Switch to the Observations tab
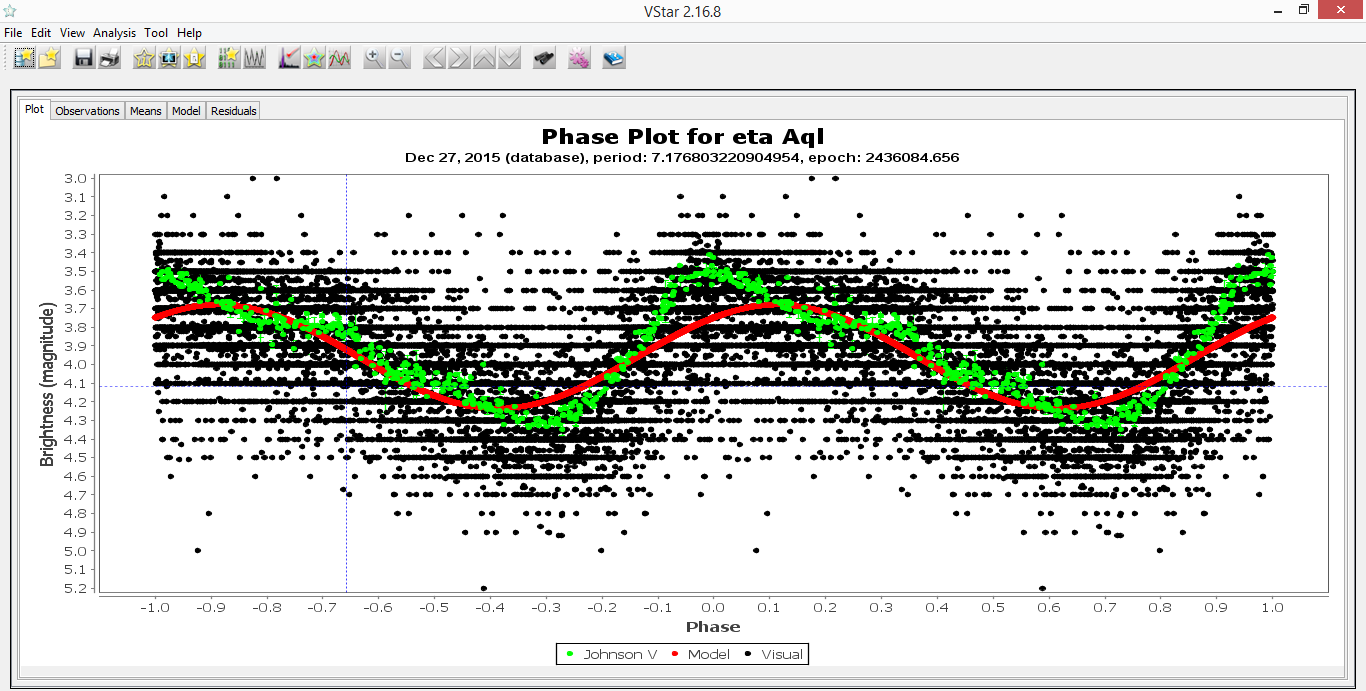 coord(87,111)
